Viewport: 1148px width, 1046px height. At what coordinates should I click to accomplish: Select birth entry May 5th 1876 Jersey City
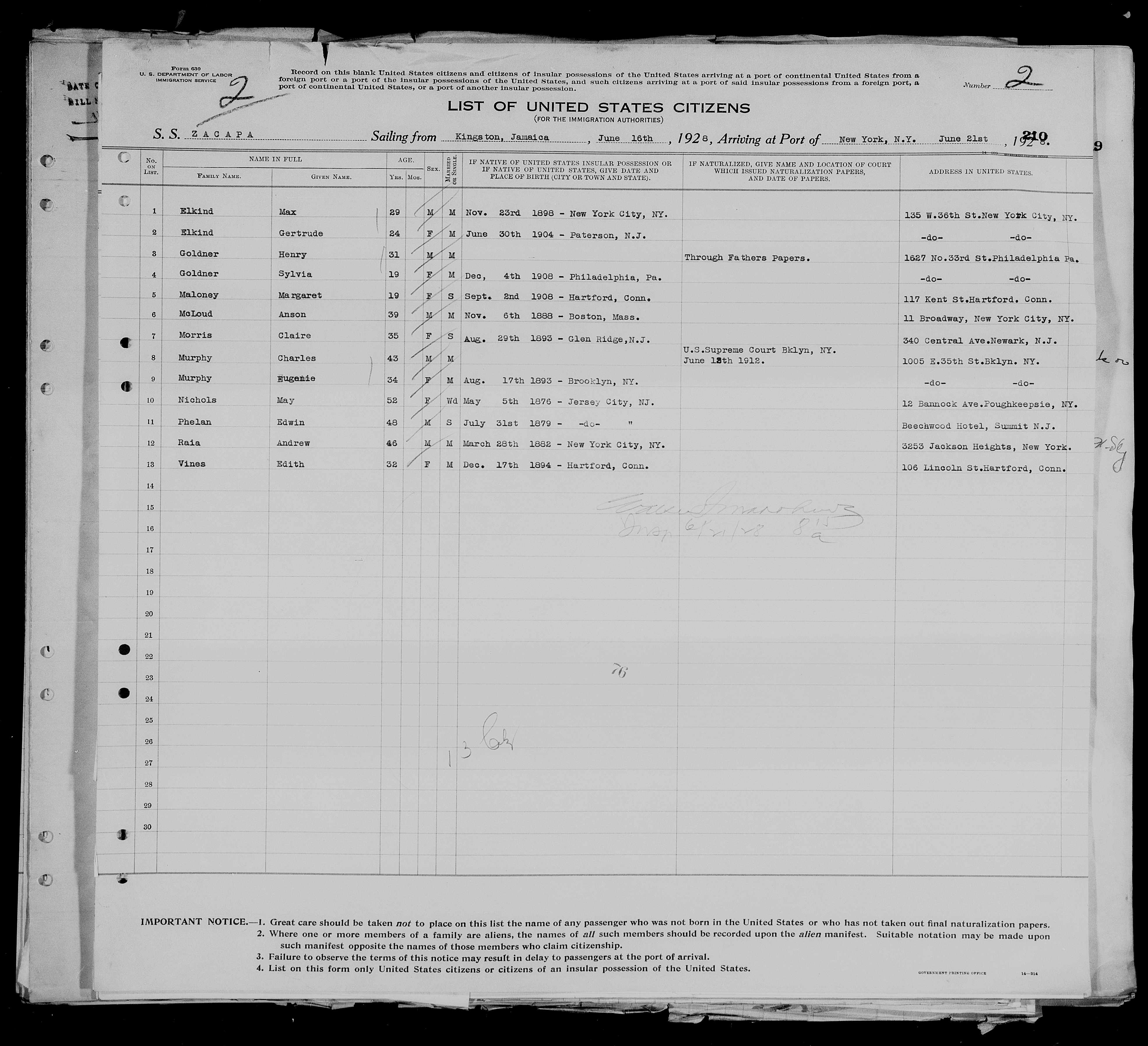tap(559, 402)
